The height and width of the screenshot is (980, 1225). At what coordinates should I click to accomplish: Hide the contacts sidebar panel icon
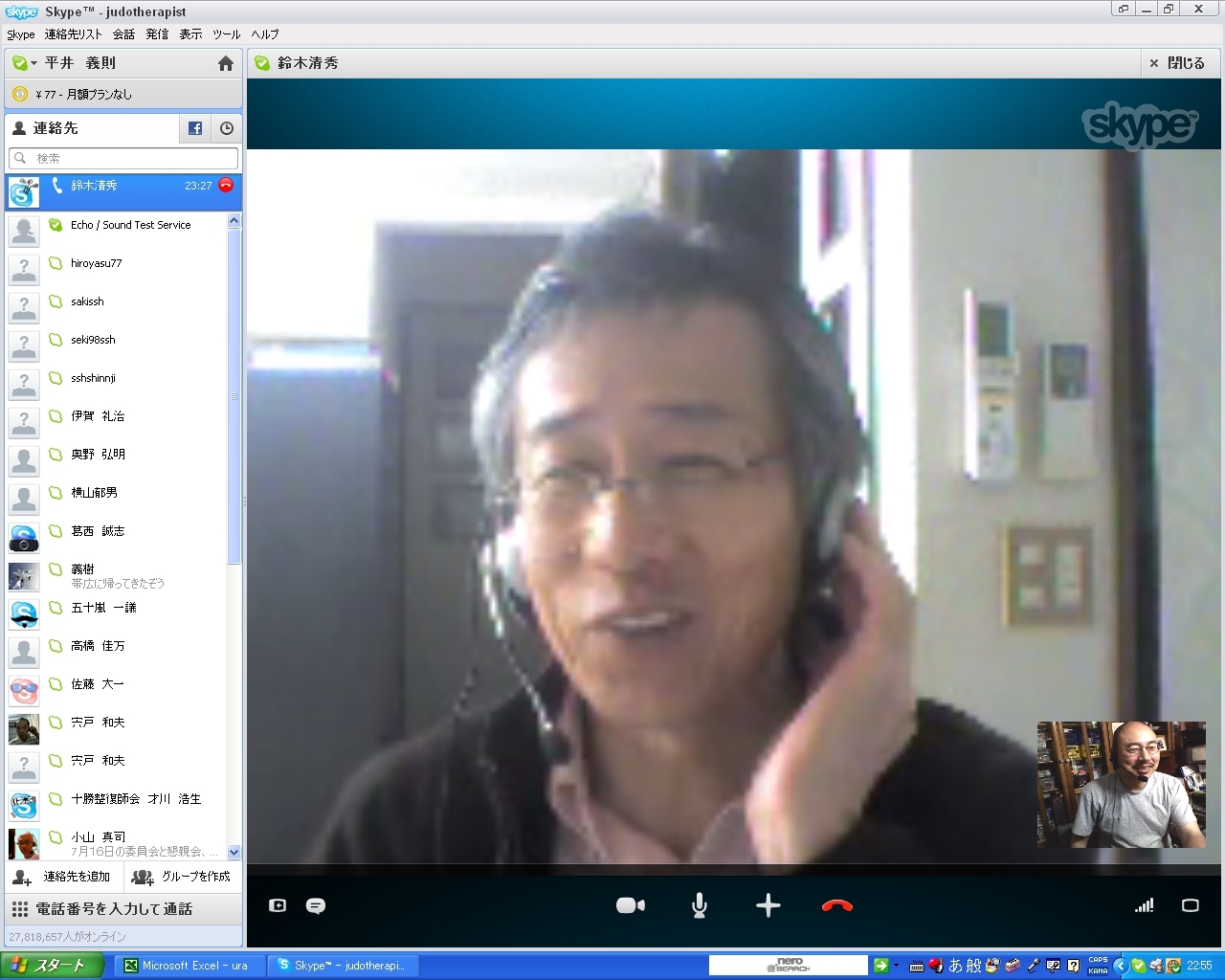click(278, 905)
